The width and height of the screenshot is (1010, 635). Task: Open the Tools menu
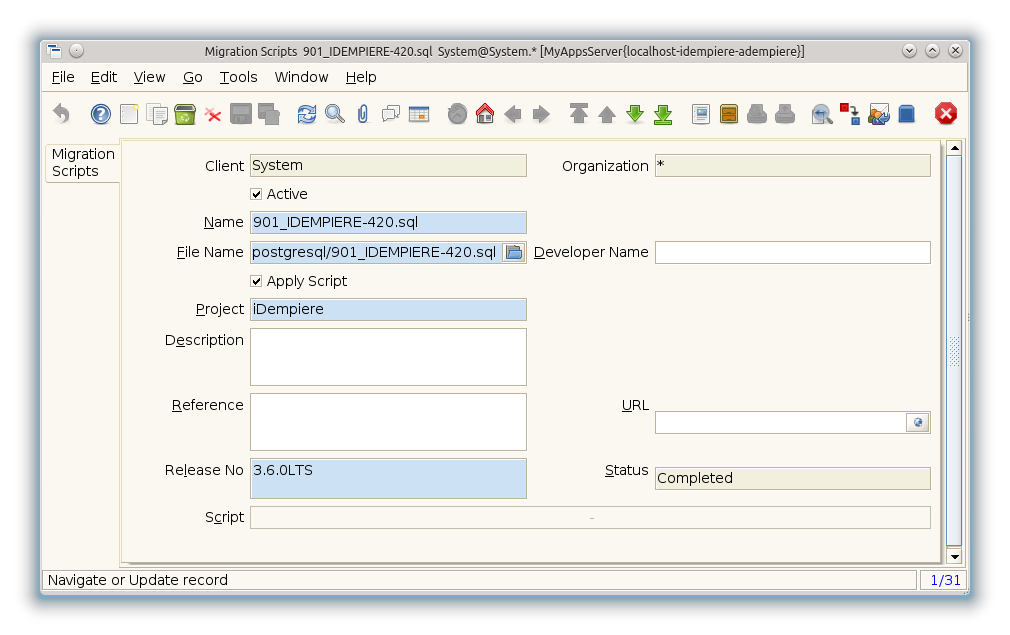point(239,77)
